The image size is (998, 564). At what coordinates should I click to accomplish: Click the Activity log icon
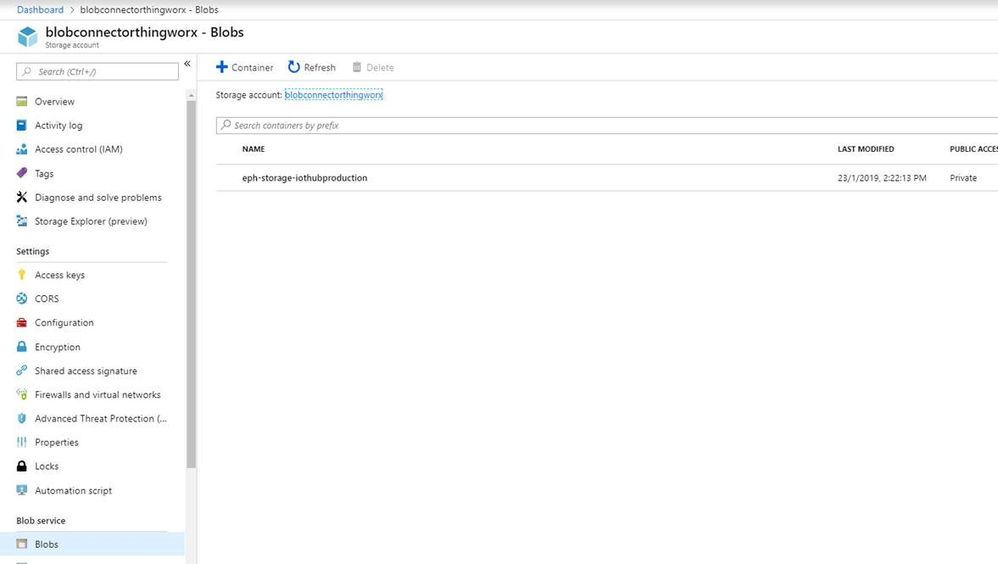[x=22, y=125]
